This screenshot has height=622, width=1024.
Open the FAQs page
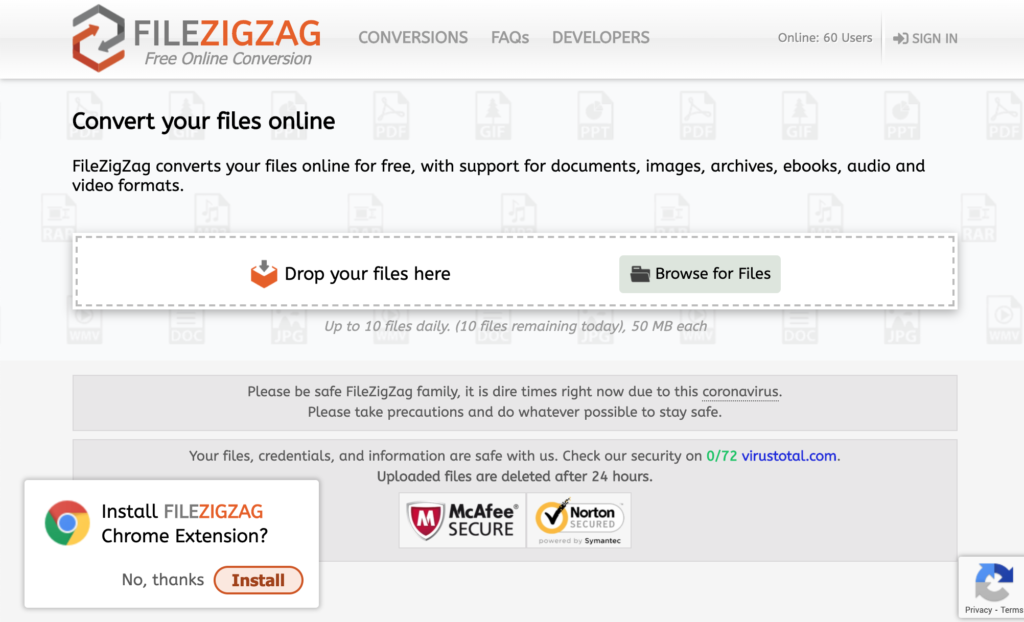point(510,38)
